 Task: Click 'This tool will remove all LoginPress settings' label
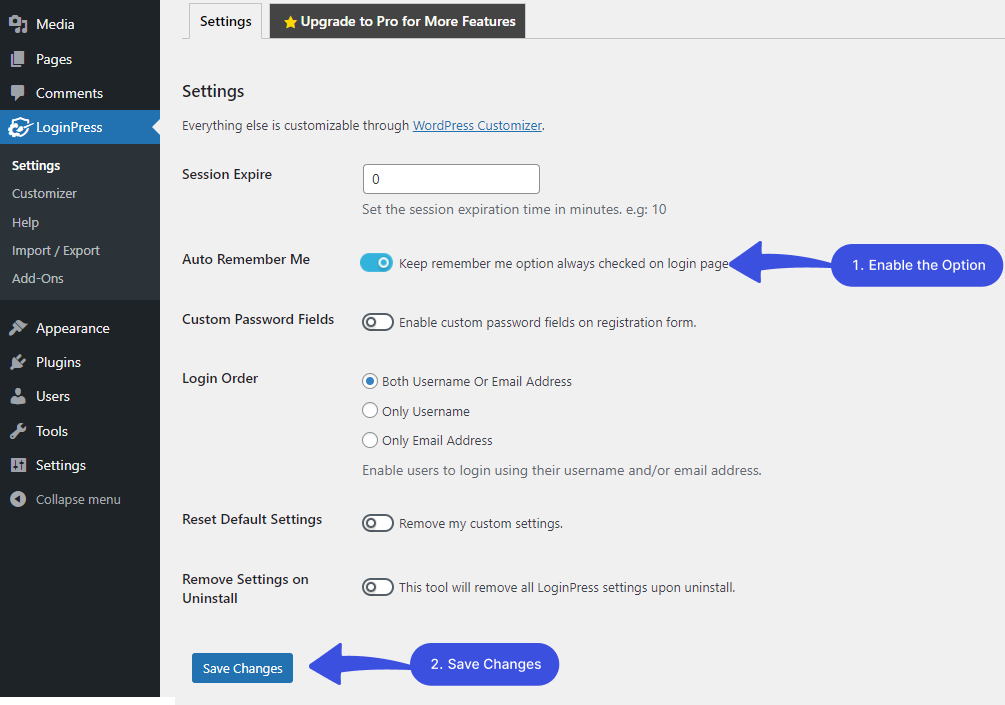click(x=567, y=587)
